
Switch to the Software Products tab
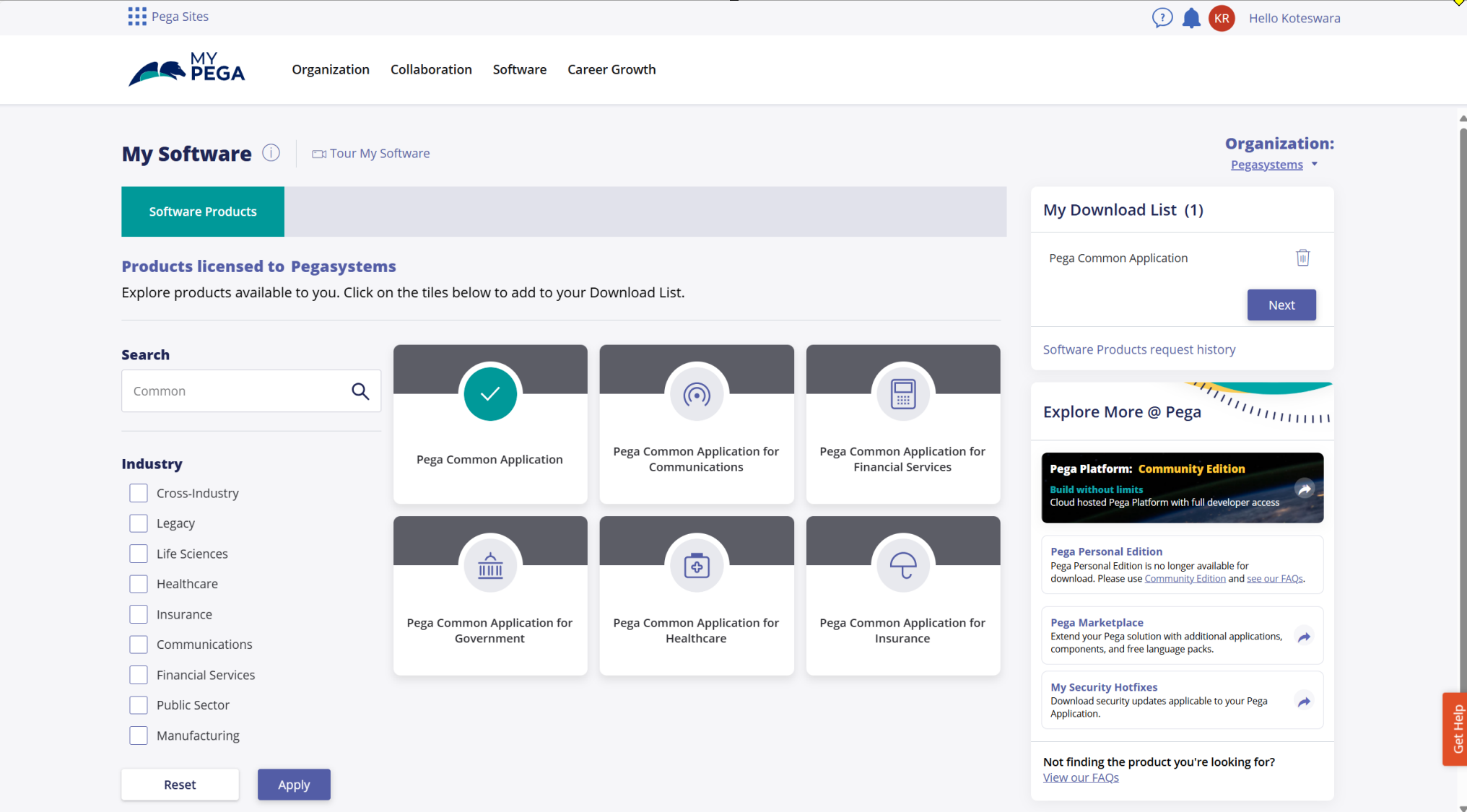202,211
